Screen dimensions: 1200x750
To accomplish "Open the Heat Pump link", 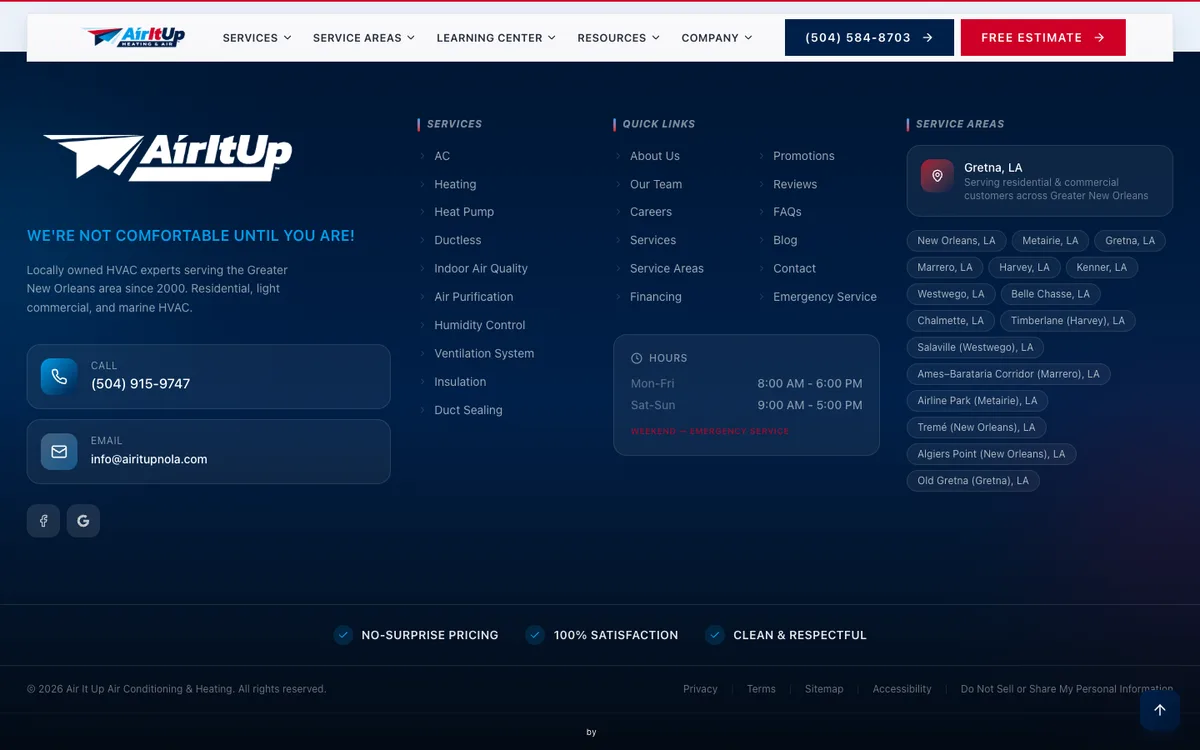I will (x=464, y=212).
